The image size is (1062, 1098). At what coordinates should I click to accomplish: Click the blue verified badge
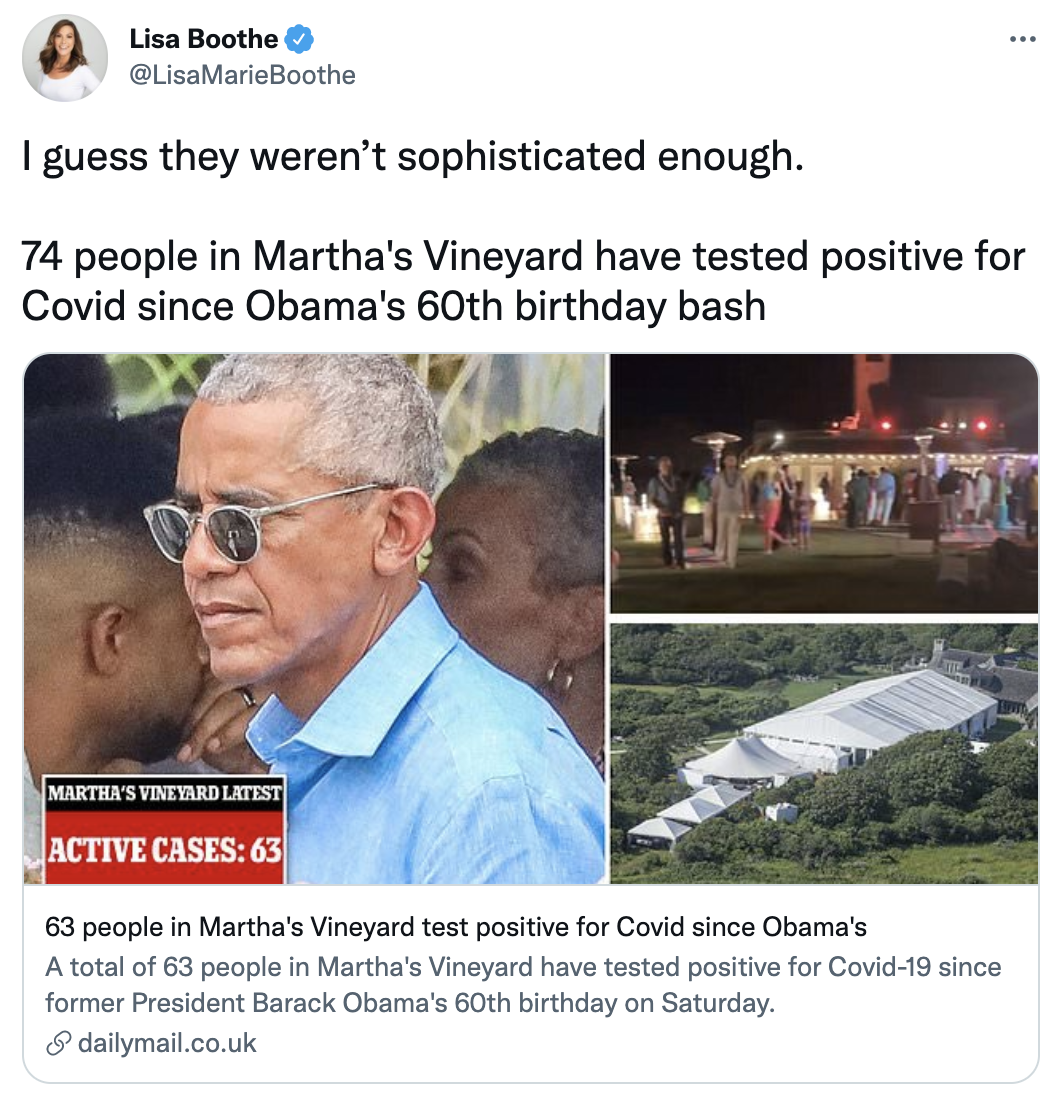coord(300,39)
